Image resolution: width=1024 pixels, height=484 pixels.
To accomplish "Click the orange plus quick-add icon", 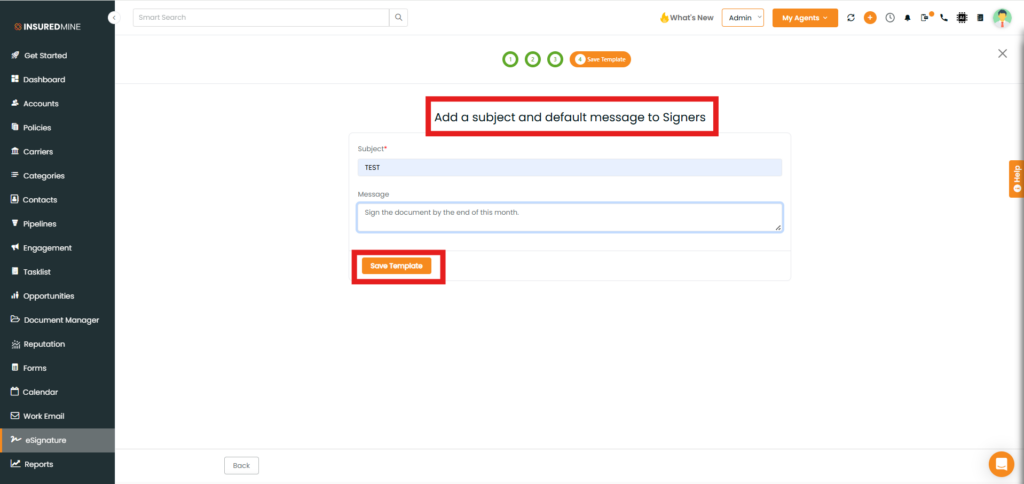I will tap(870, 18).
